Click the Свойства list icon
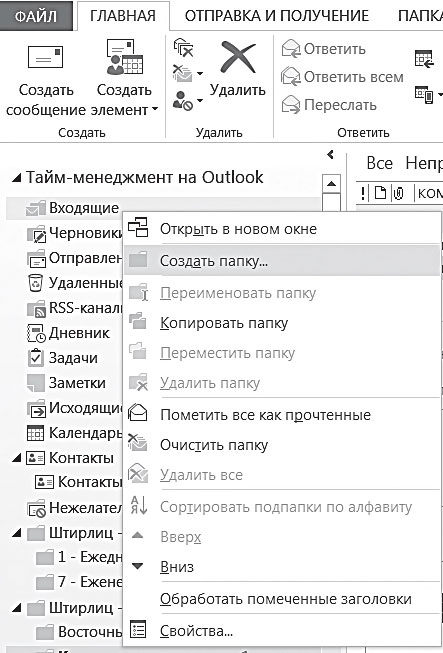This screenshot has height=653, width=443. click(x=138, y=629)
